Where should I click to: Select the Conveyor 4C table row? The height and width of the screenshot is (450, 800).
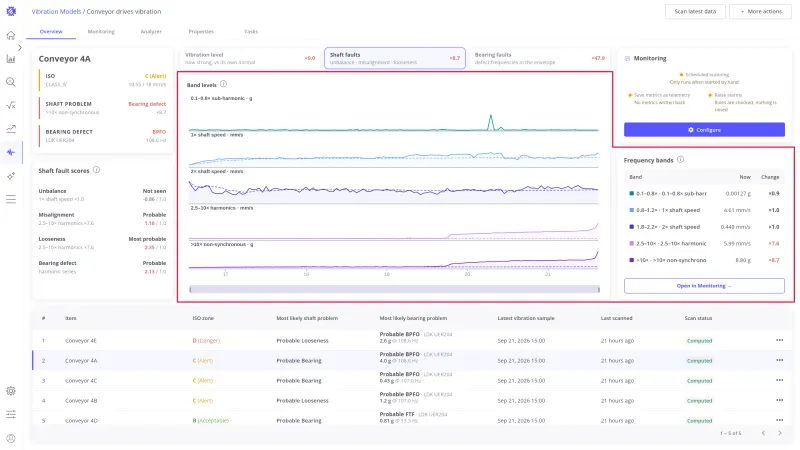click(412, 380)
